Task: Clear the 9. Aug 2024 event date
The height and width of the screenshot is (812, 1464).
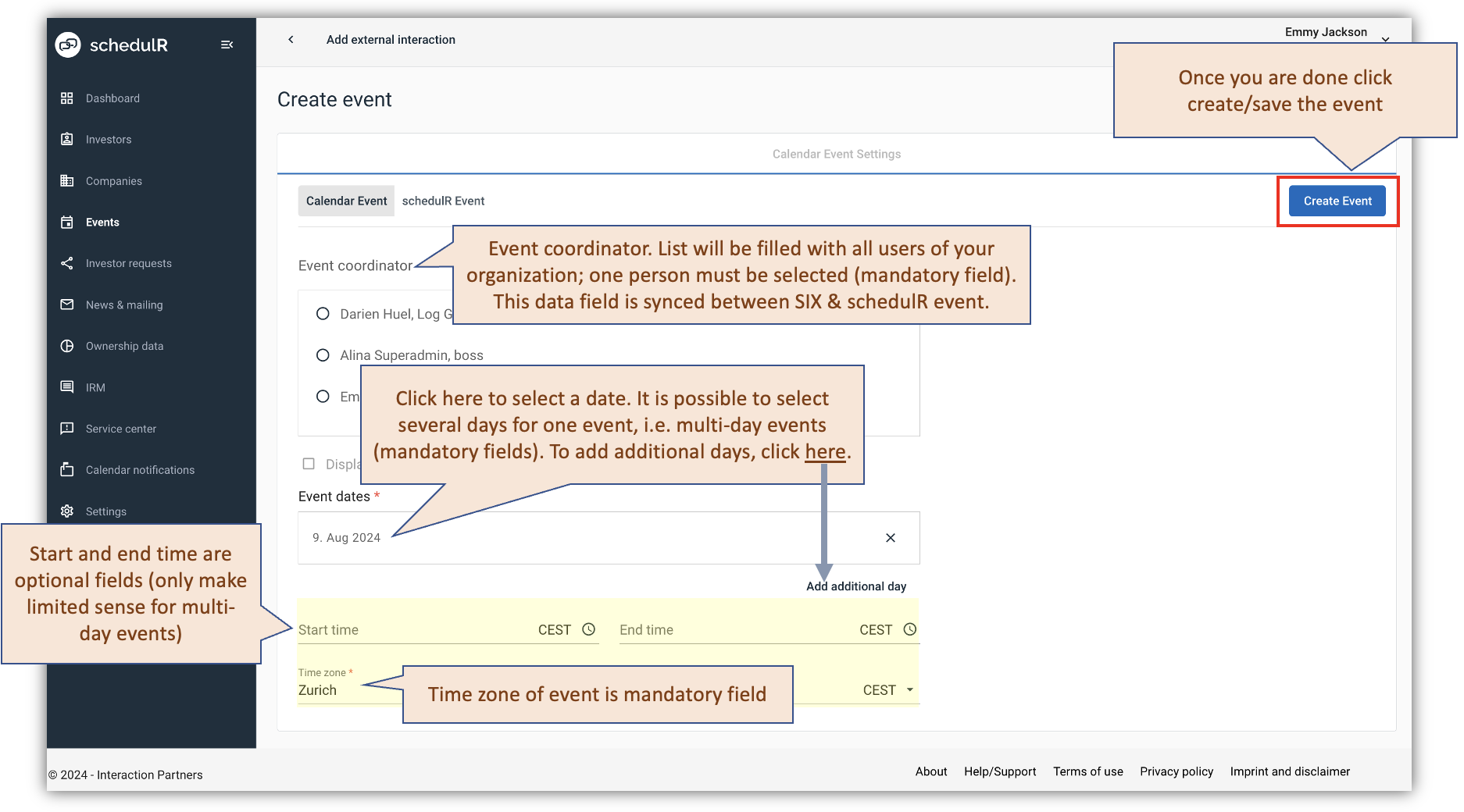Action: pyautogui.click(x=890, y=537)
